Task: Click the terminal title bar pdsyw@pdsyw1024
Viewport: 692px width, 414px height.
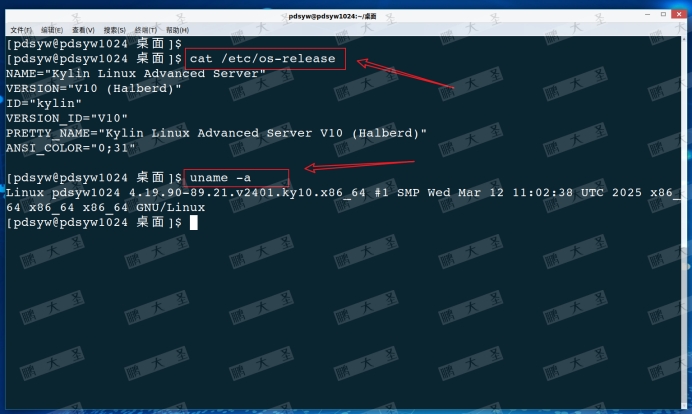Action: (x=332, y=16)
